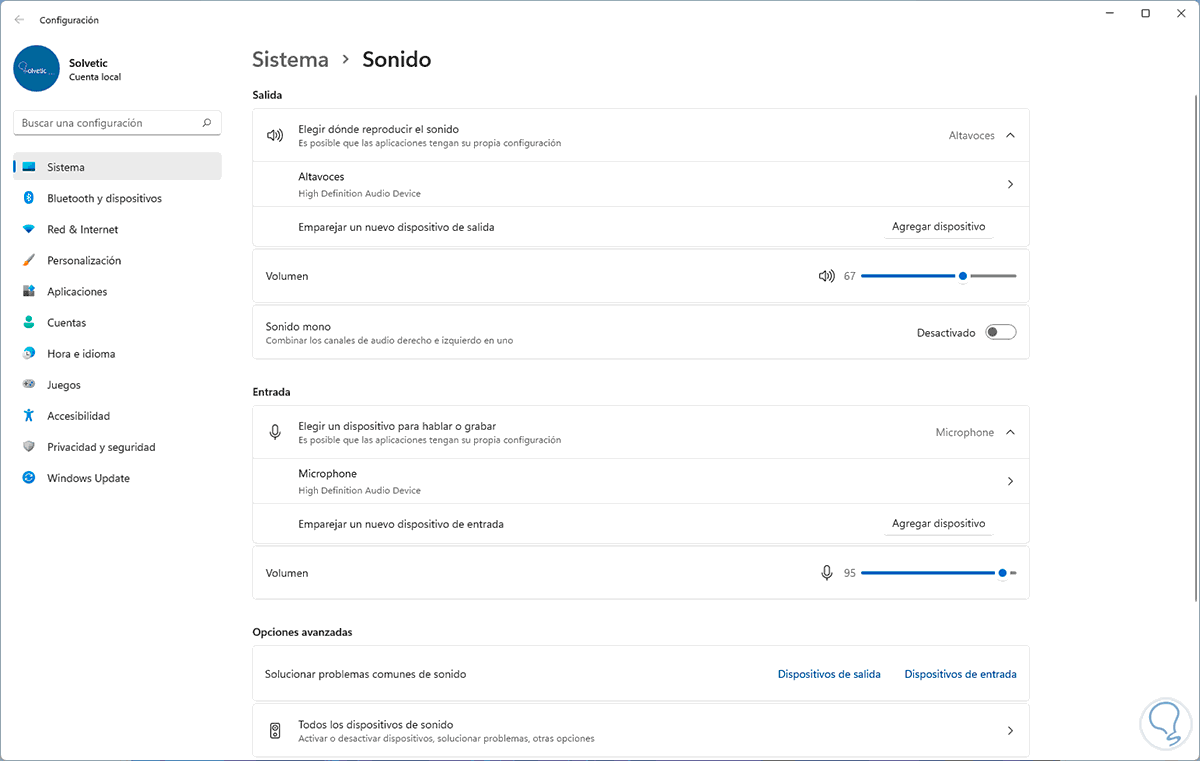Click the Buscar una configuración field
This screenshot has height=761, width=1200.
[x=108, y=123]
